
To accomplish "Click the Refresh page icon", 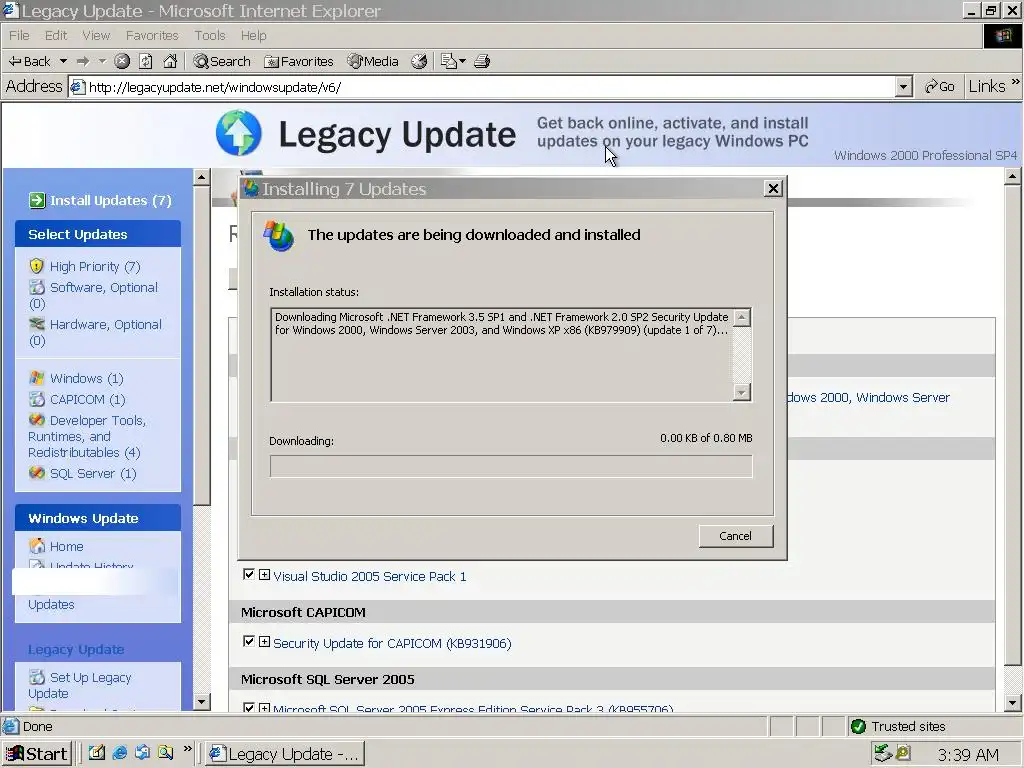I will 146,61.
